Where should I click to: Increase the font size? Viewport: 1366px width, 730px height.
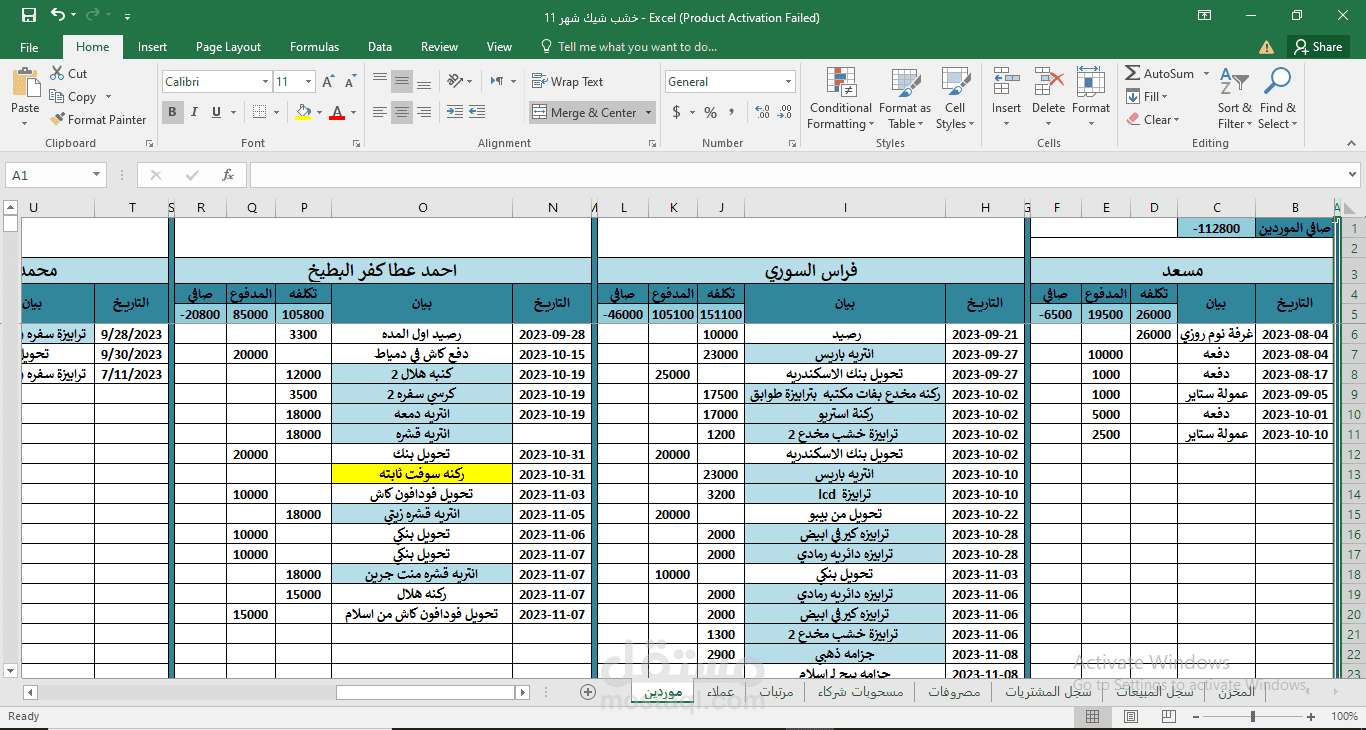(329, 82)
